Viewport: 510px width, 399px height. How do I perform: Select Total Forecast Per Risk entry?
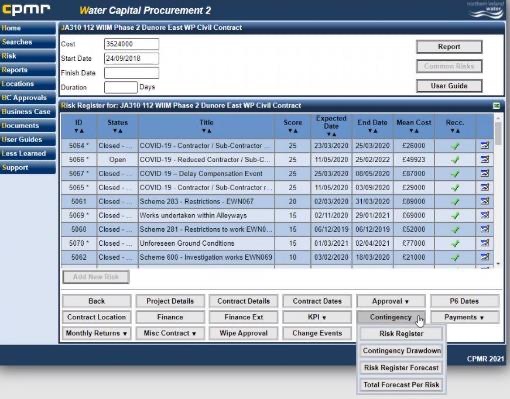(401, 384)
